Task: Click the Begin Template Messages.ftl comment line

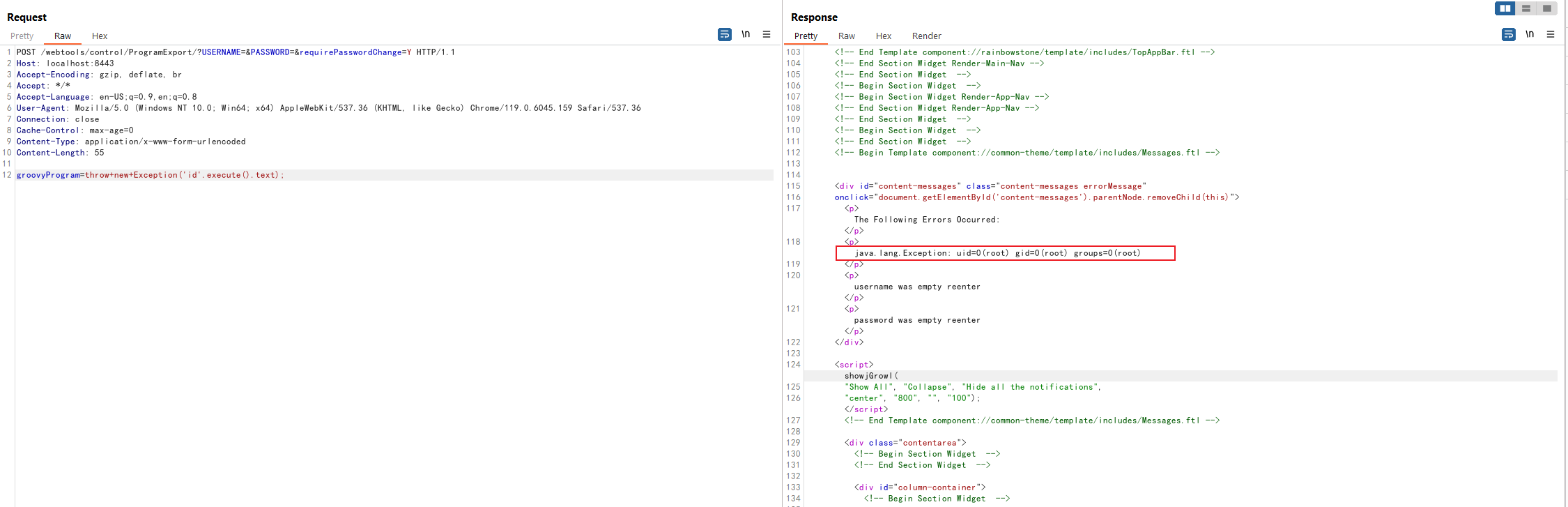Action: coord(1027,153)
